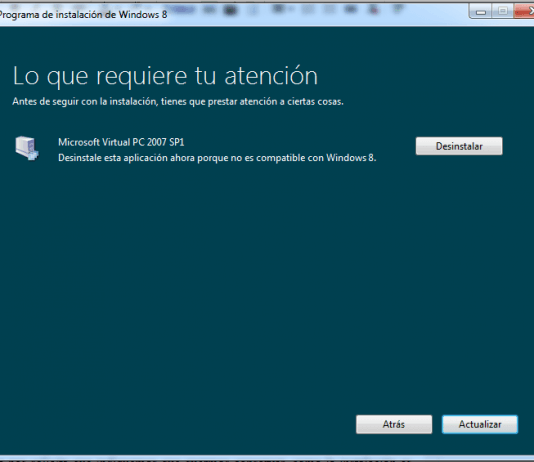Click the Desinstalar button
The width and height of the screenshot is (534, 462).
click(x=459, y=146)
